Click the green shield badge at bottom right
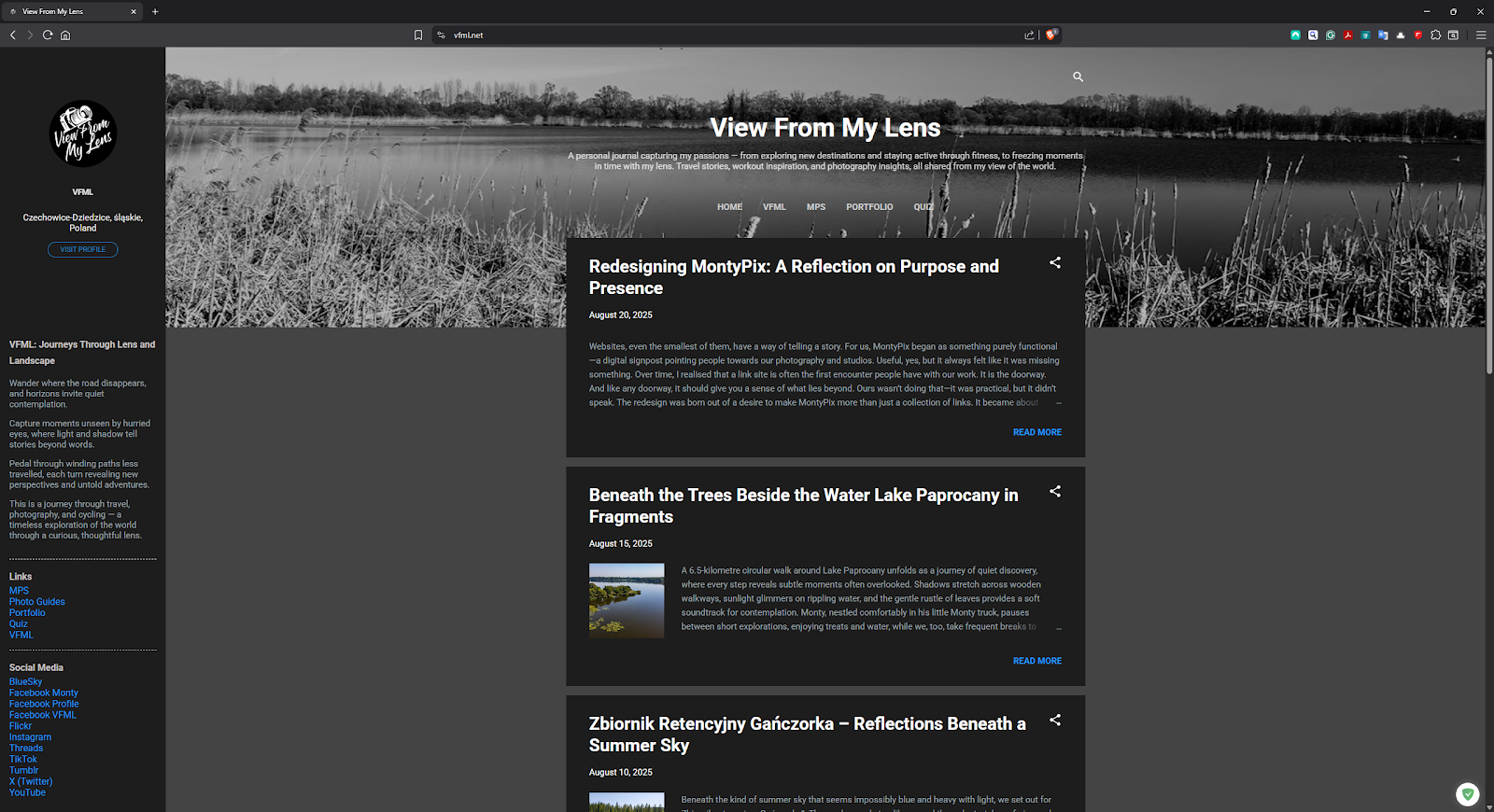This screenshot has height=812, width=1494. pos(1468,794)
